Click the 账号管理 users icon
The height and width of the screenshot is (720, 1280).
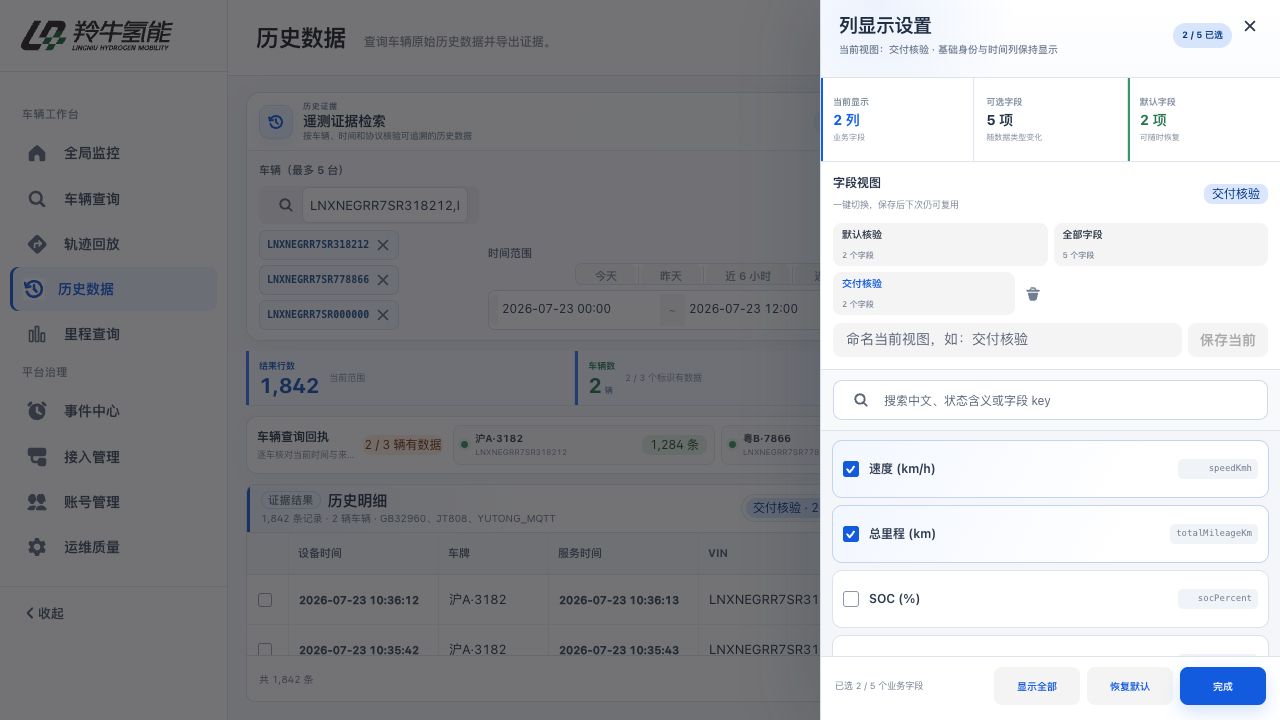(x=37, y=502)
